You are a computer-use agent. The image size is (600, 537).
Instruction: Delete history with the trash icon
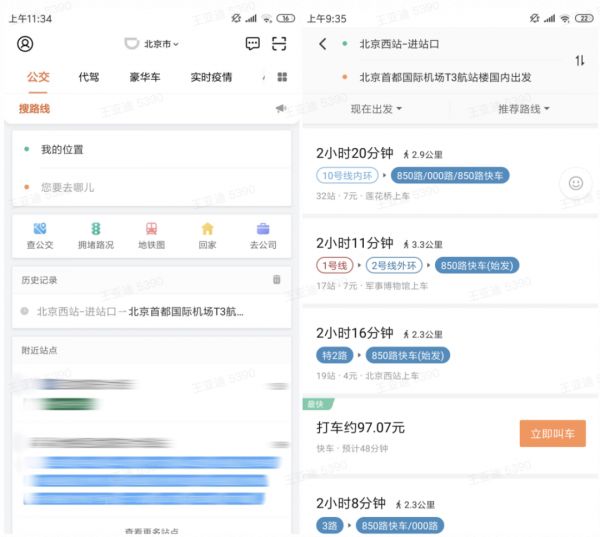click(x=277, y=280)
